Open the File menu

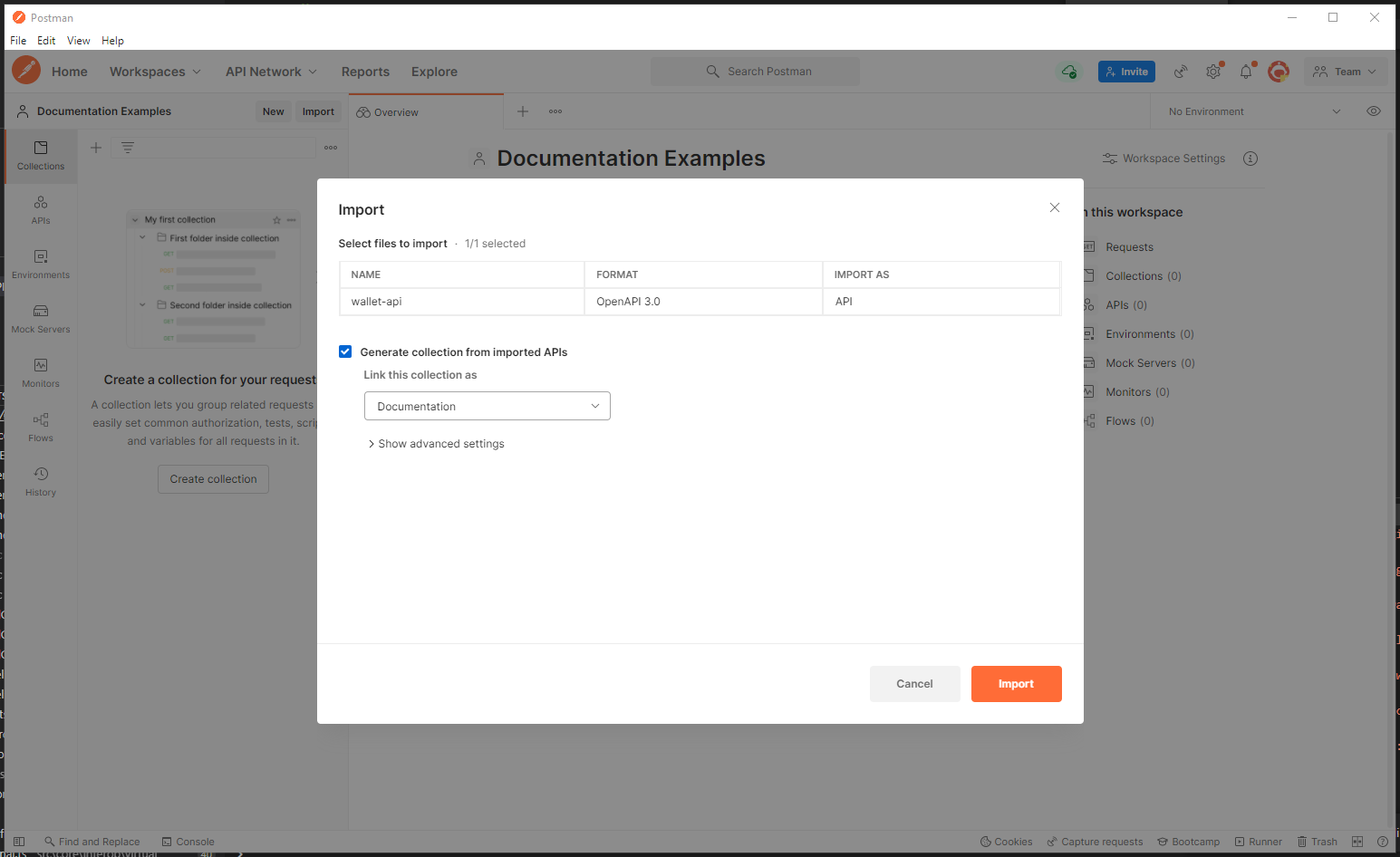18,41
